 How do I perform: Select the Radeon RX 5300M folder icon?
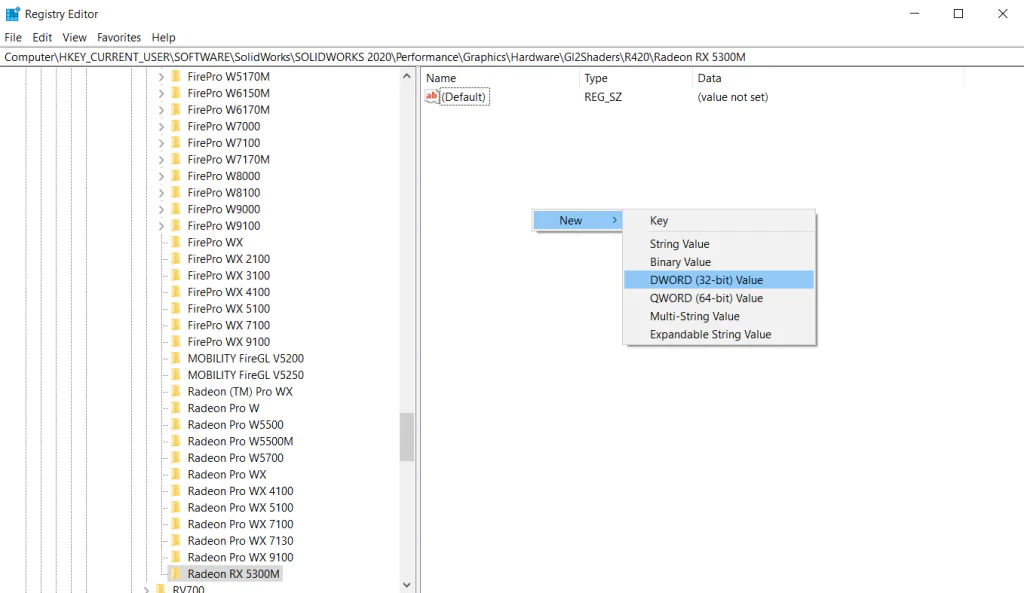176,573
